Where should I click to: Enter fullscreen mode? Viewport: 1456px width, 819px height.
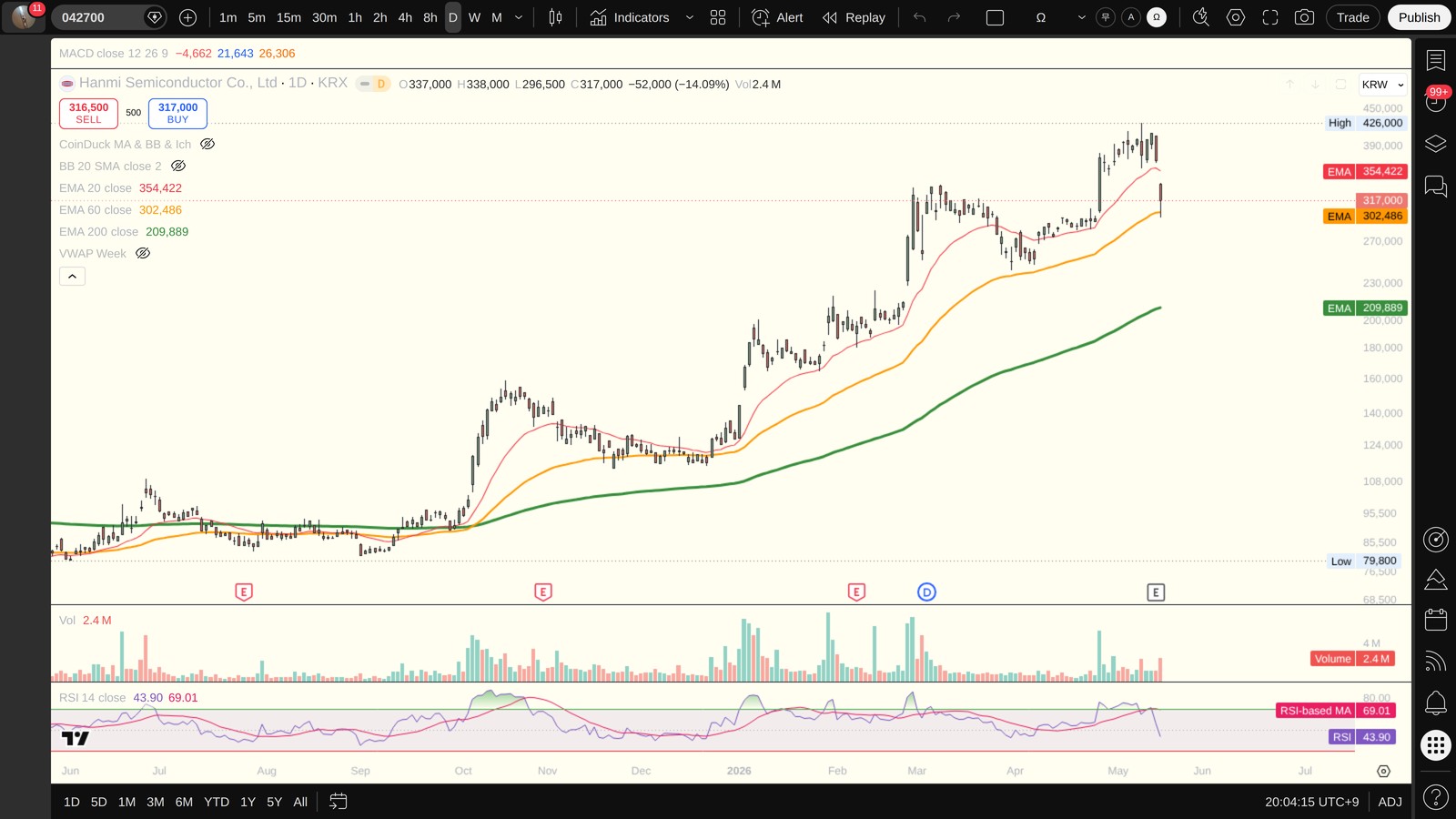[x=1270, y=17]
